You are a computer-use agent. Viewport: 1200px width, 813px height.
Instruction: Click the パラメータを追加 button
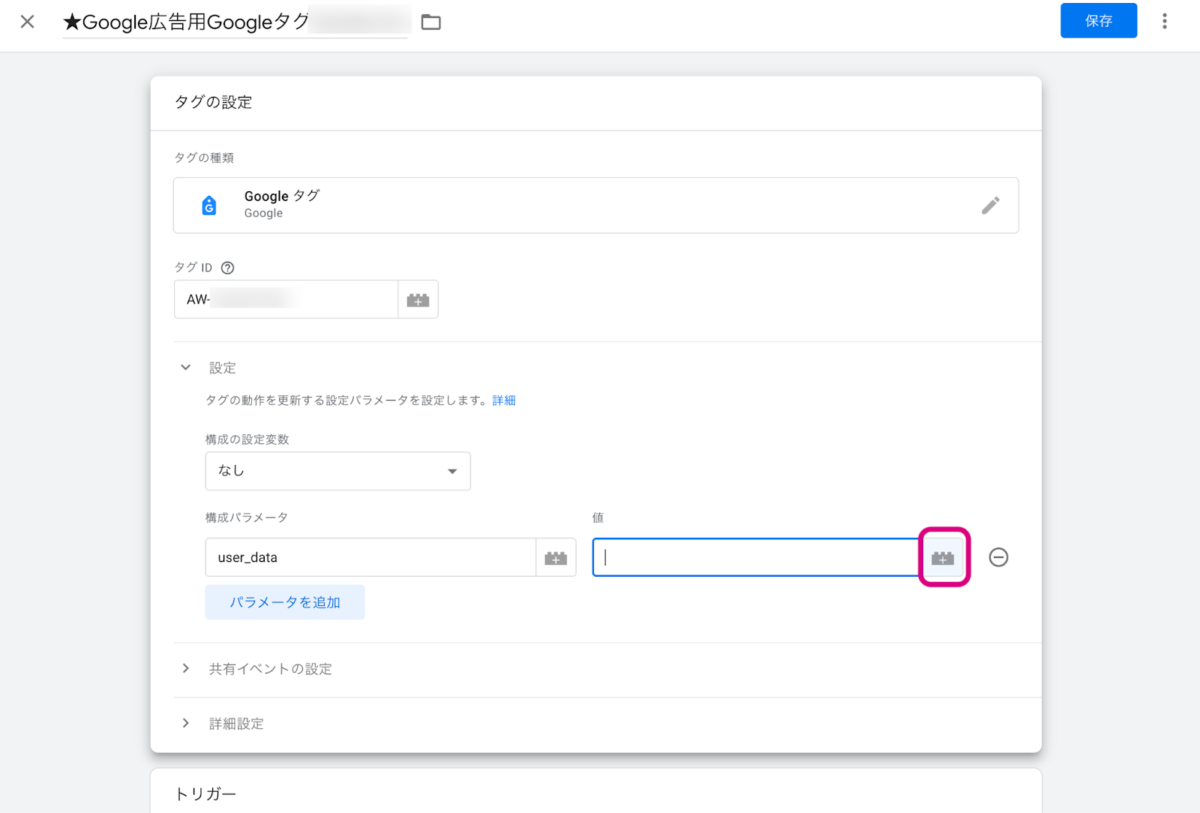click(285, 602)
